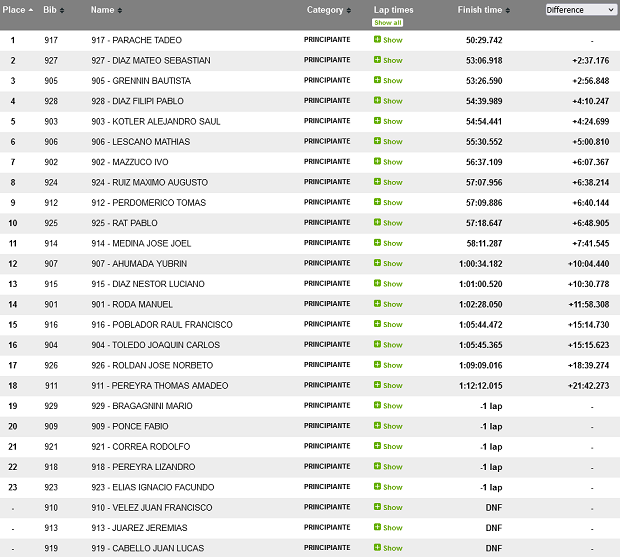Sort by Name column header
The height and width of the screenshot is (557, 620).
[106, 10]
